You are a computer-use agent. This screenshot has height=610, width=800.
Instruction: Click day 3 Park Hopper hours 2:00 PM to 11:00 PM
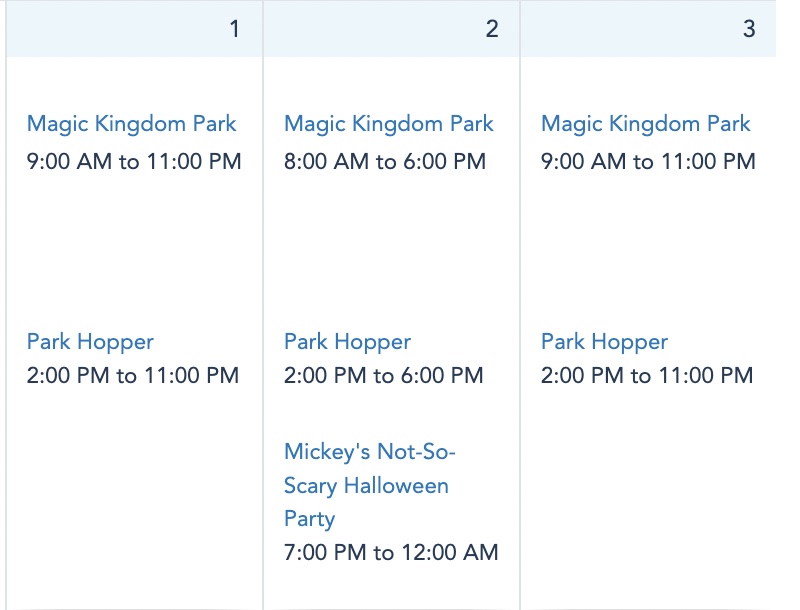click(x=647, y=376)
